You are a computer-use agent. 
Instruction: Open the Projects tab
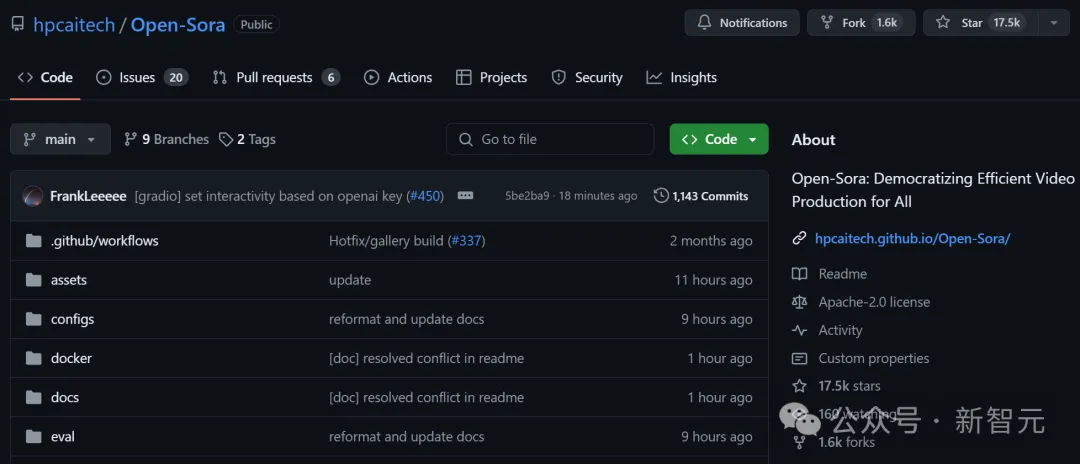[492, 78]
